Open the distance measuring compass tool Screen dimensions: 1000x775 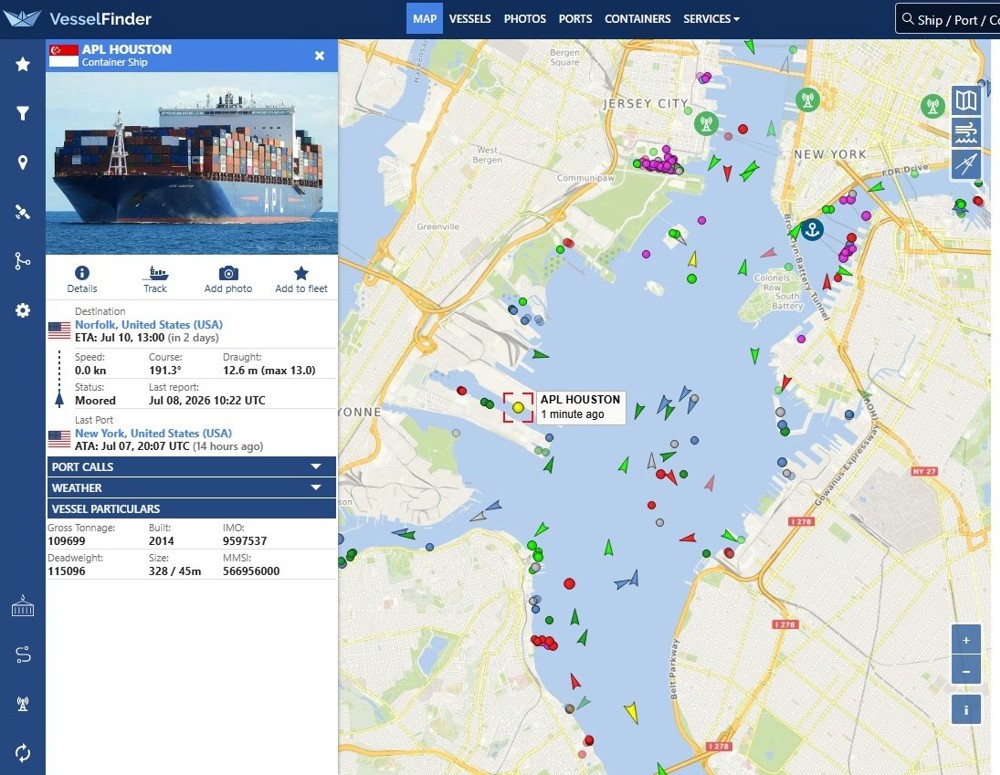click(966, 165)
